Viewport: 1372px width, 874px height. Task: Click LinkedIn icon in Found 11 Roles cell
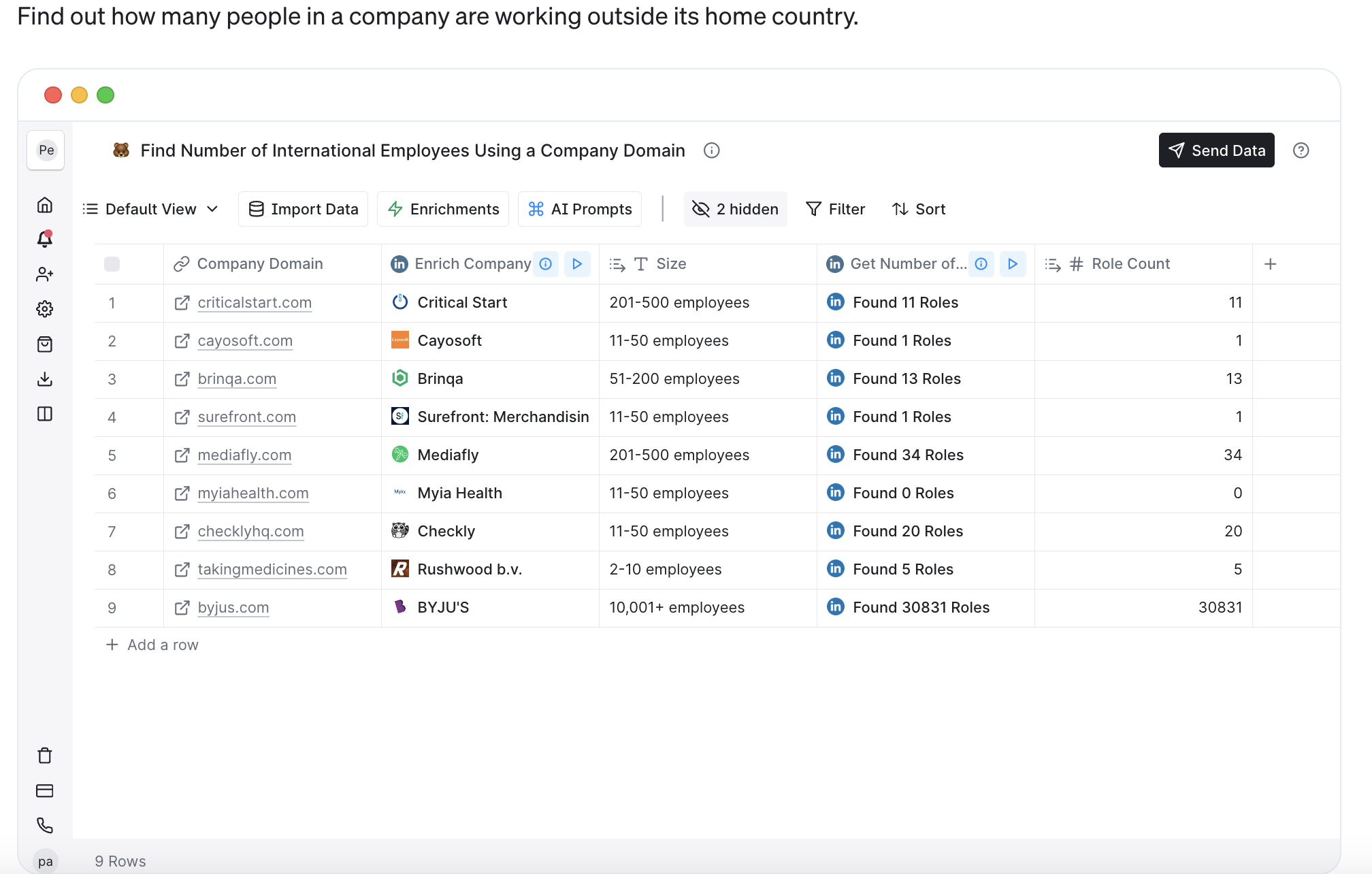pyautogui.click(x=836, y=302)
